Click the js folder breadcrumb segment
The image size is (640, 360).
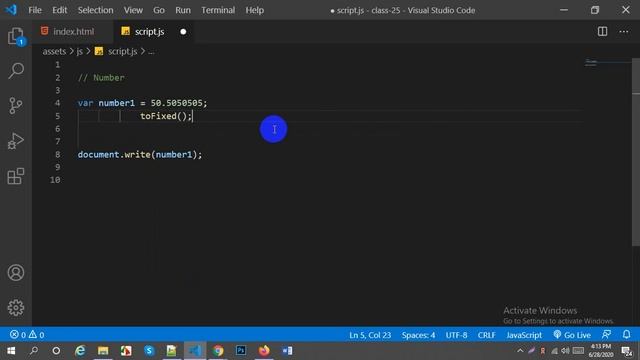(80, 51)
